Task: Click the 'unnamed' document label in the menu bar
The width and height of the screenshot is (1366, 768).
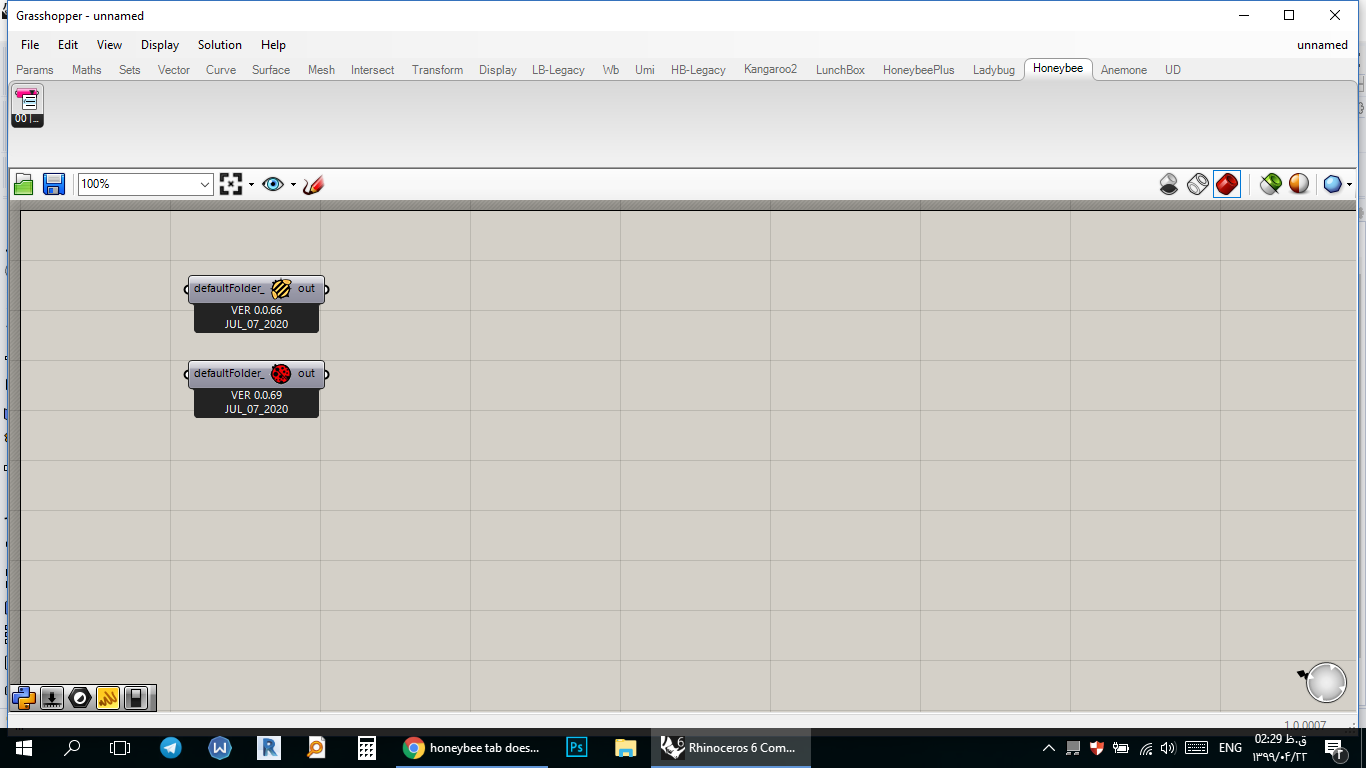Action: (1322, 45)
